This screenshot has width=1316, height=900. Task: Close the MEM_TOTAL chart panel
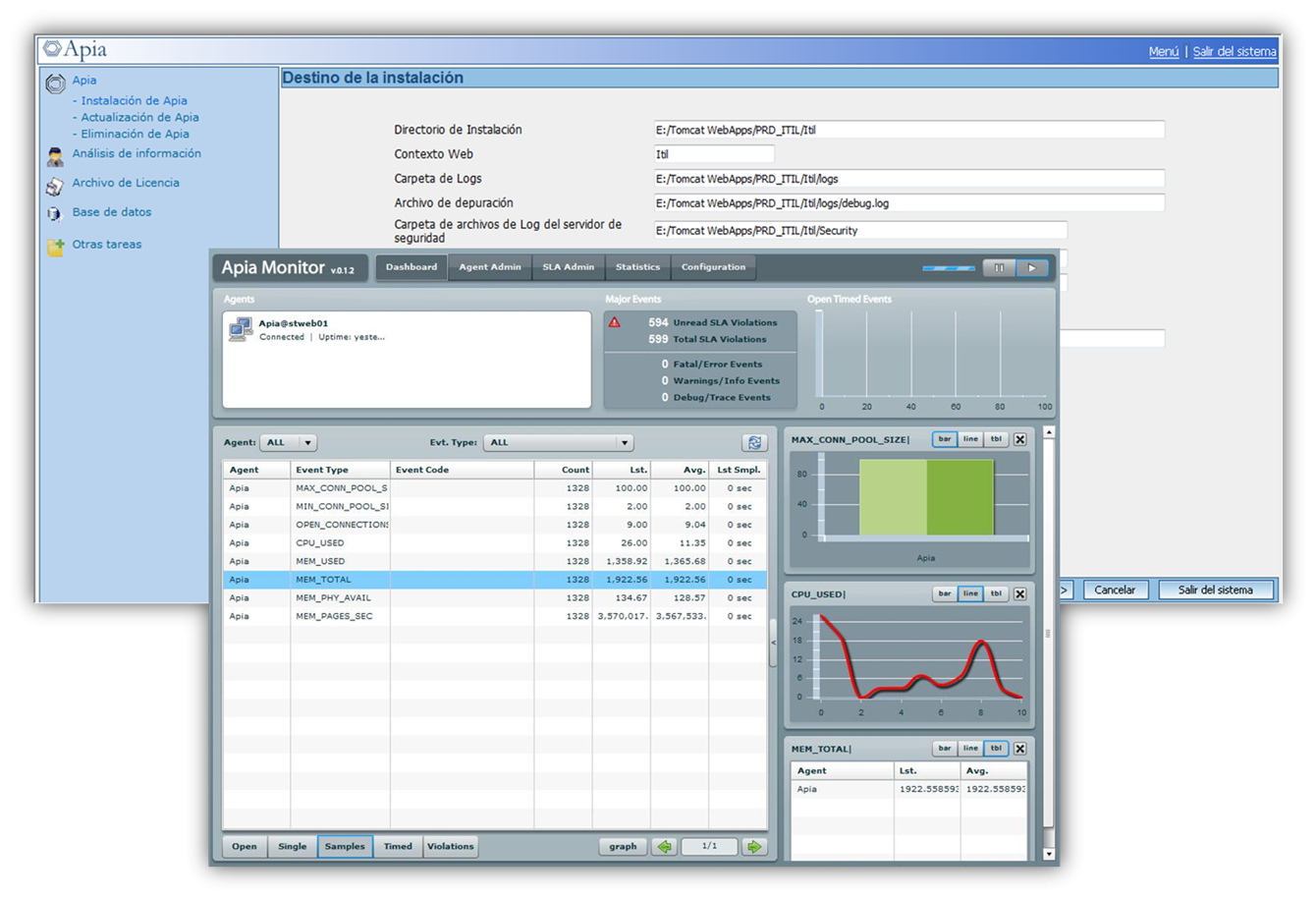tap(1020, 749)
